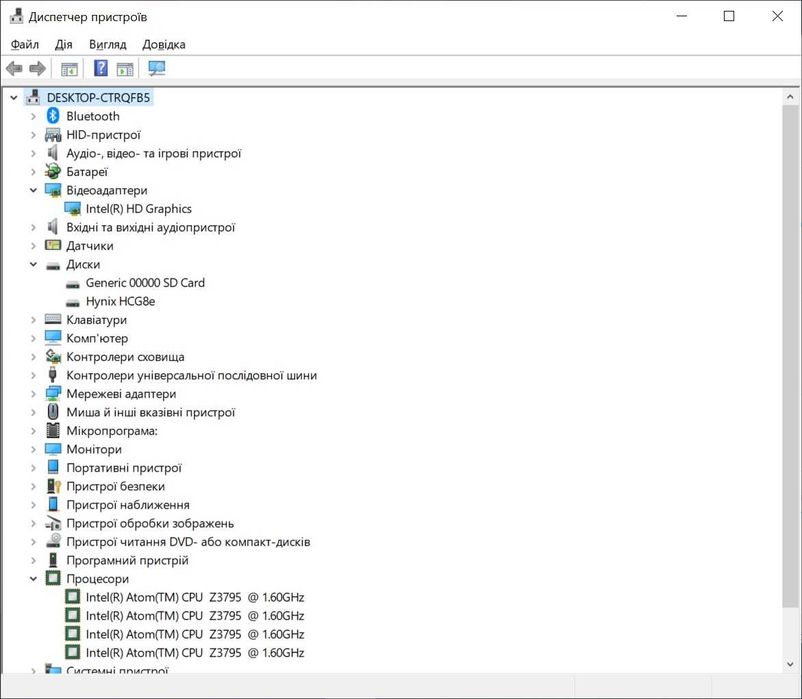This screenshot has height=699, width=802.
Task: Click the scan for hardware changes monitor icon
Action: click(x=157, y=68)
